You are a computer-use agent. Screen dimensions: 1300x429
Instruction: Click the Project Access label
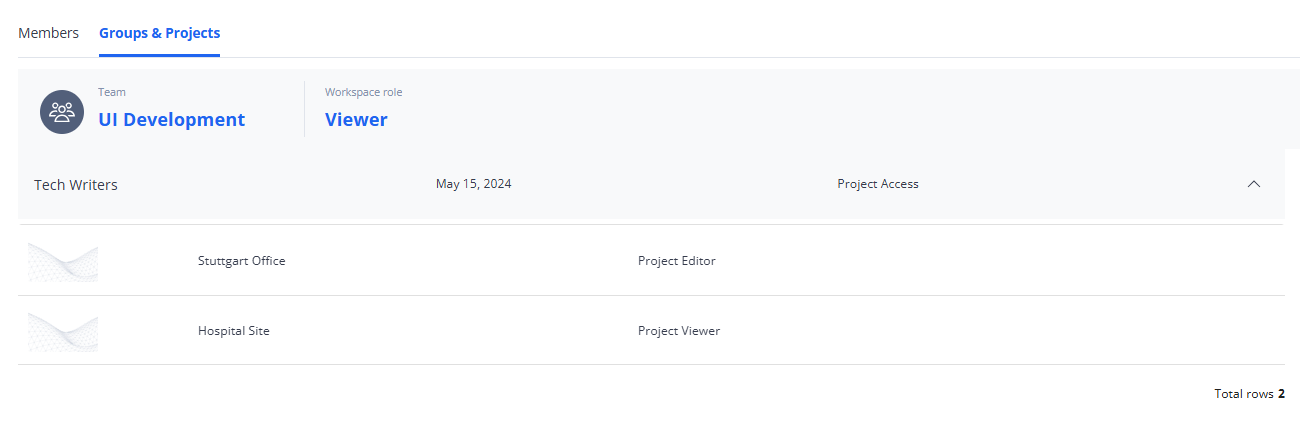877,184
